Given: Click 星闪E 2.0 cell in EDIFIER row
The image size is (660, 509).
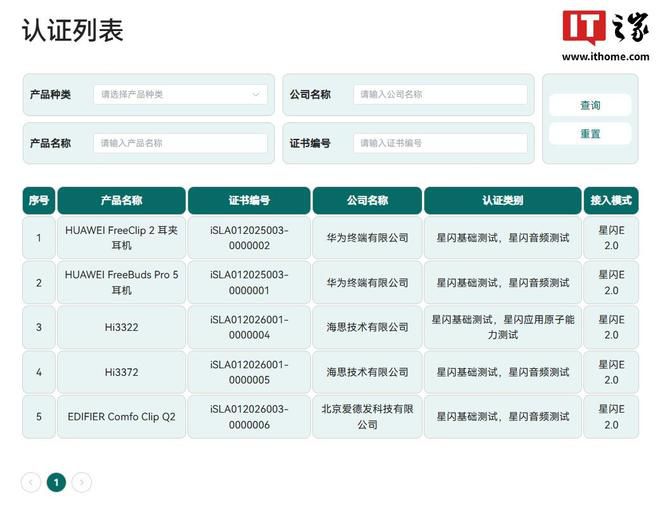Looking at the screenshot, I should 611,417.
